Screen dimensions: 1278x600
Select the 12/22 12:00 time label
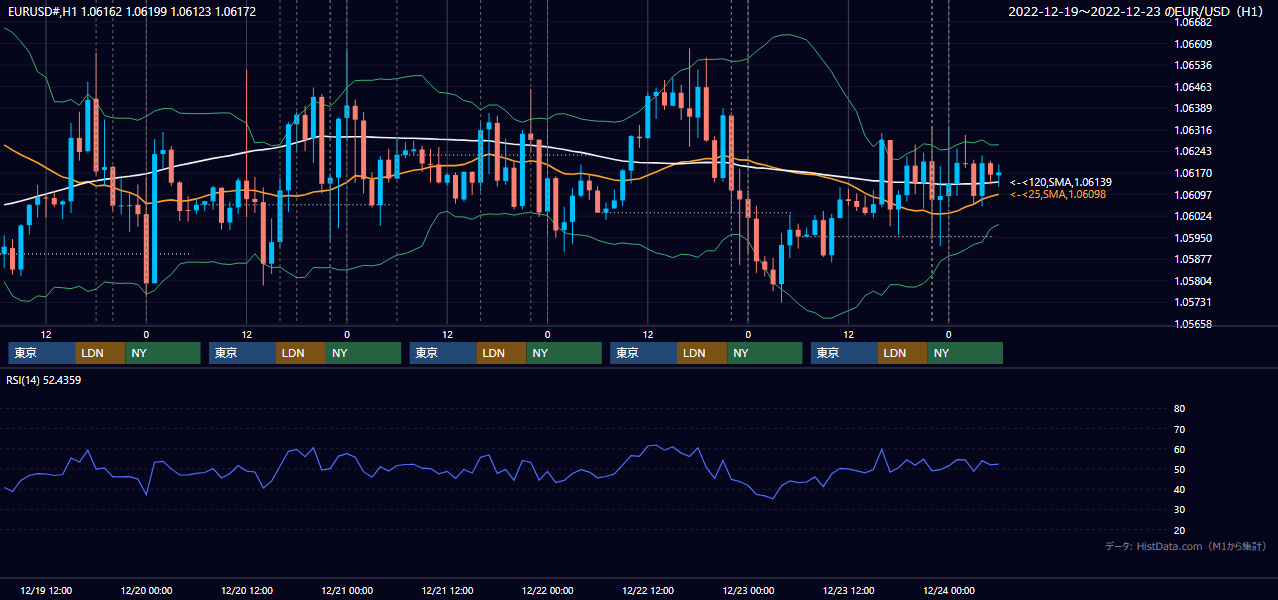pos(648,590)
